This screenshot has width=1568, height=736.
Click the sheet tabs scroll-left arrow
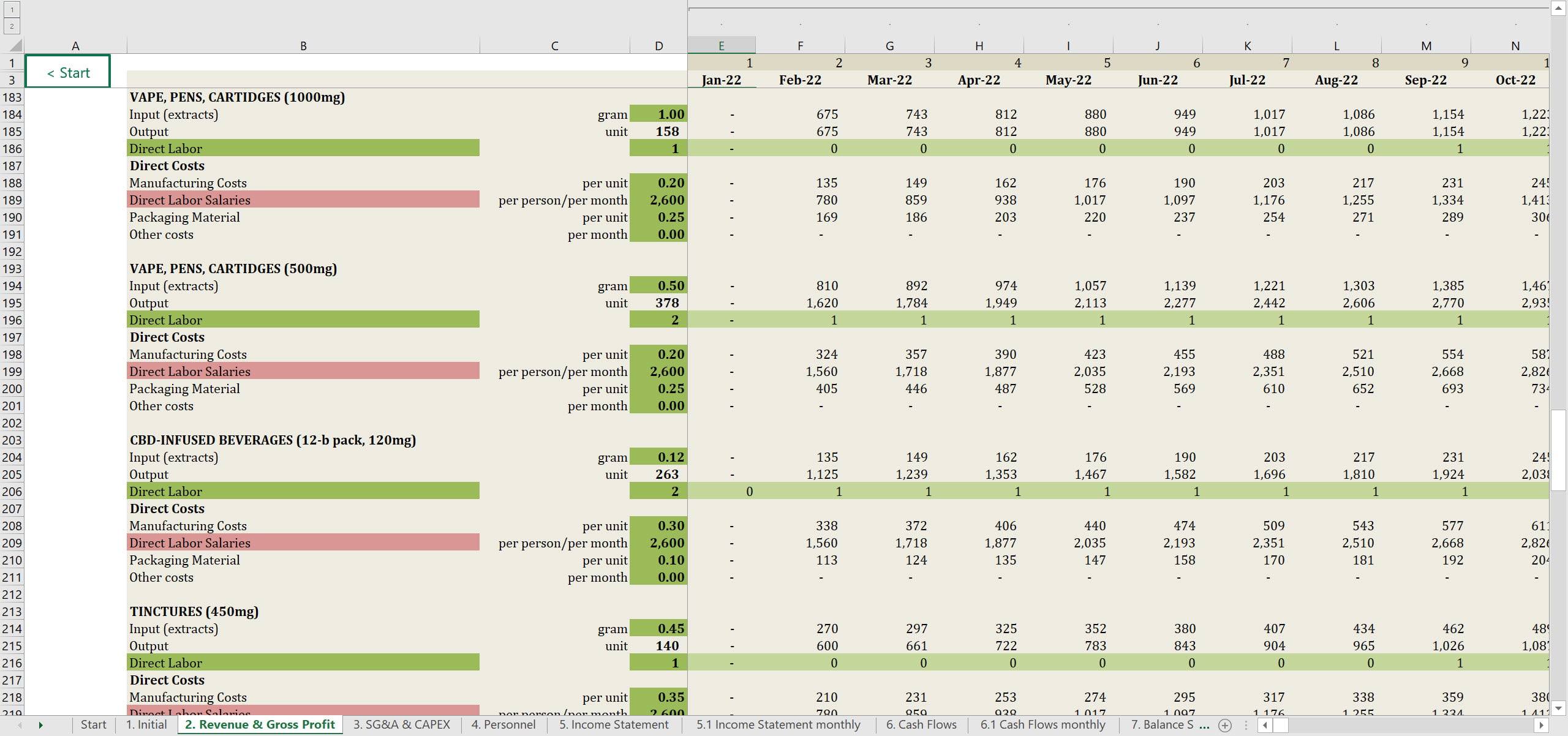[x=20, y=725]
